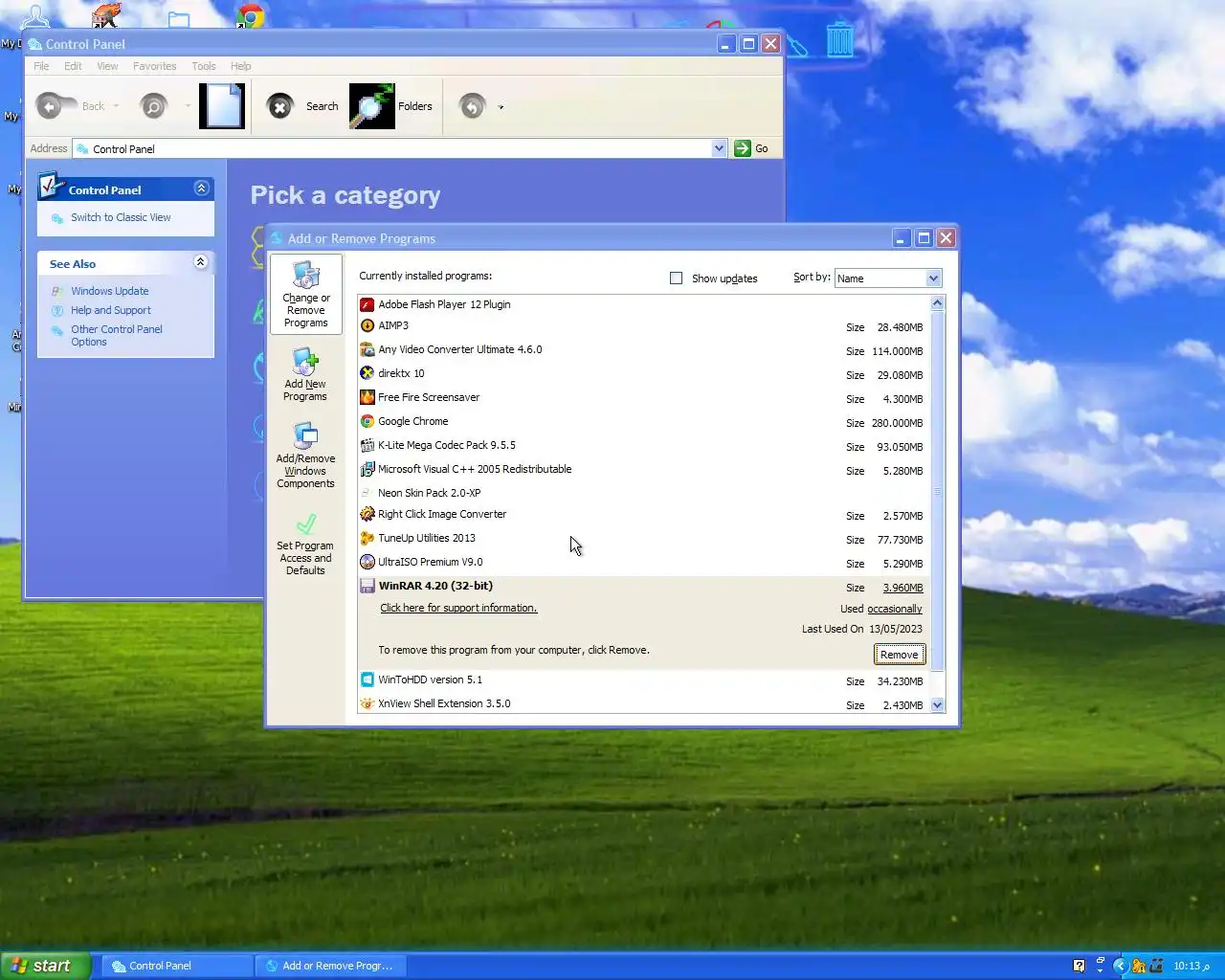Screen dimensions: 1225x980
Task: Select TuneUp Utilities 2013 entry
Action: point(642,538)
